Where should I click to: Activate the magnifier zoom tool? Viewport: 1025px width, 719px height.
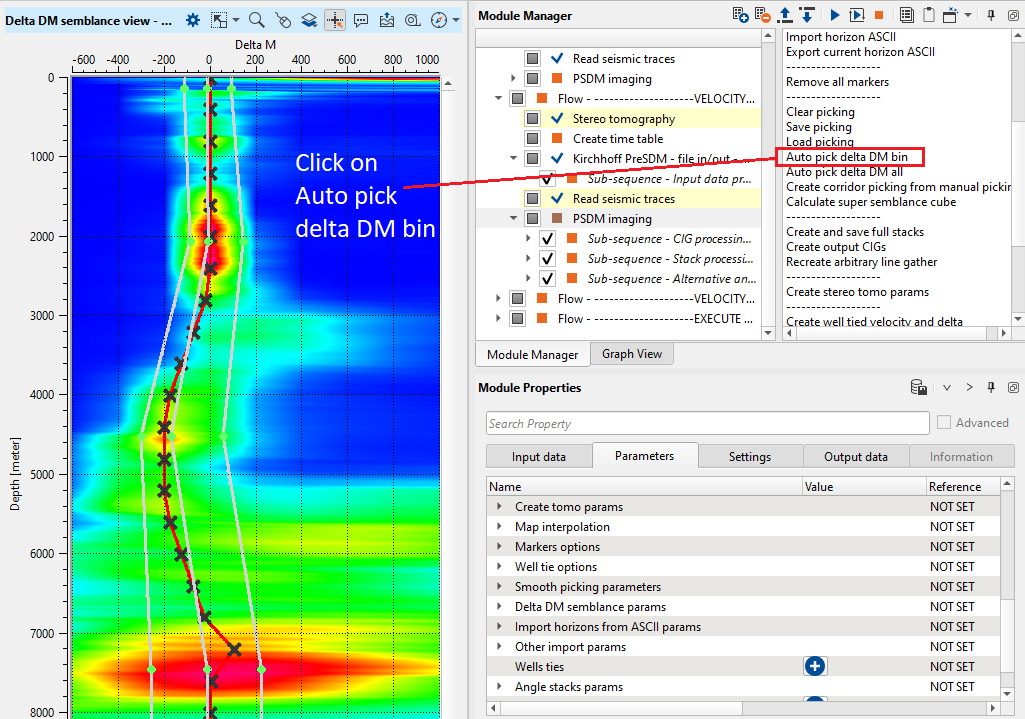click(257, 20)
